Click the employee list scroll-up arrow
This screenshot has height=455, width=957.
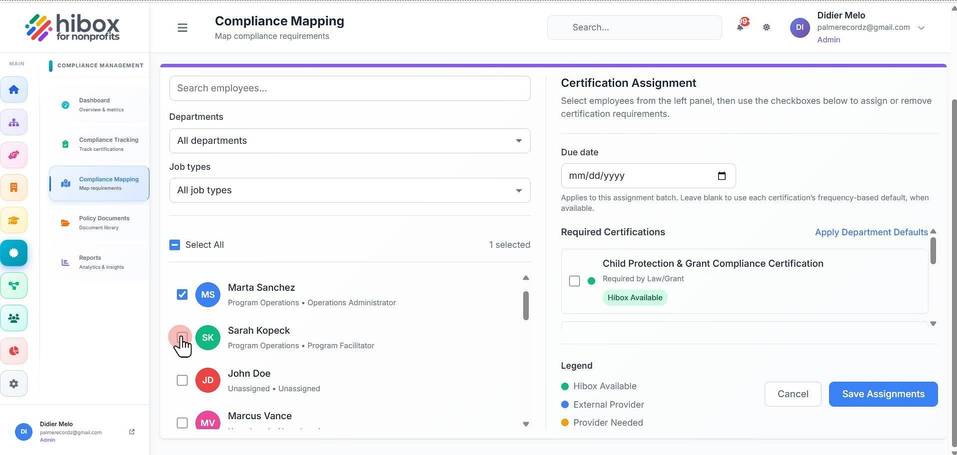[x=525, y=278]
